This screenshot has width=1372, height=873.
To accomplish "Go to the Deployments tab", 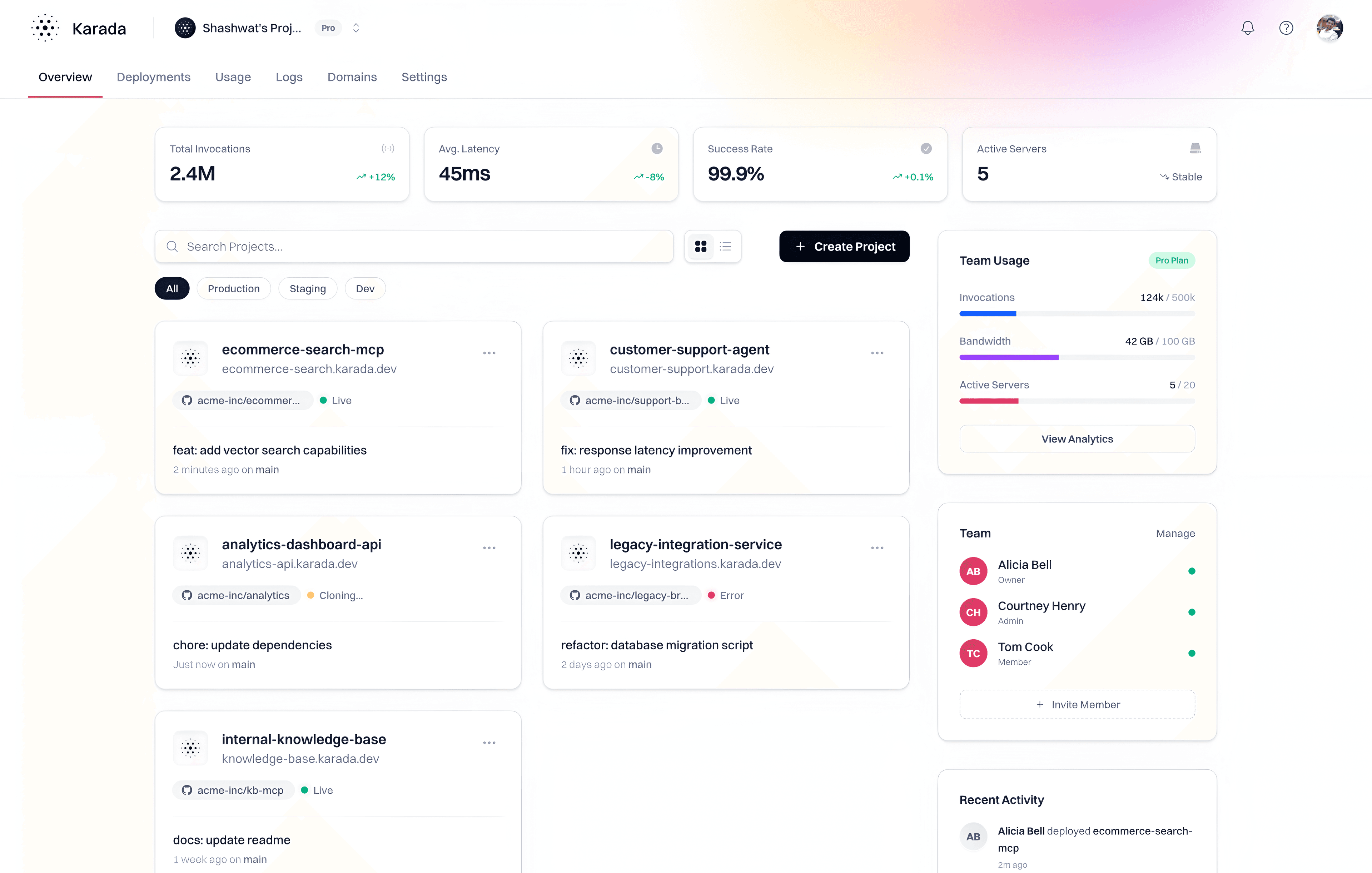I will pyautogui.click(x=153, y=77).
